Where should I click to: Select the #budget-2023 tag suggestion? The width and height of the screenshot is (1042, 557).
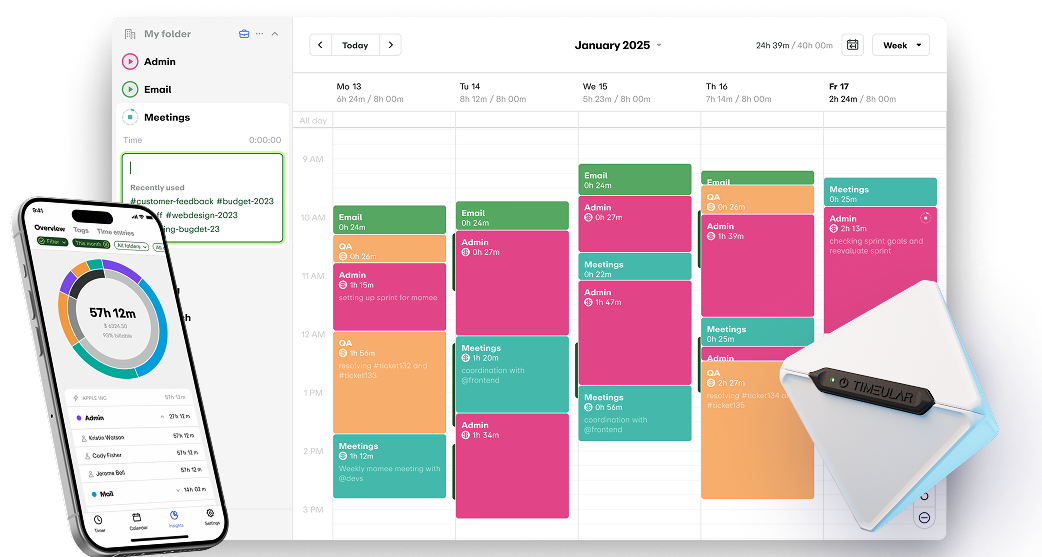[245, 201]
